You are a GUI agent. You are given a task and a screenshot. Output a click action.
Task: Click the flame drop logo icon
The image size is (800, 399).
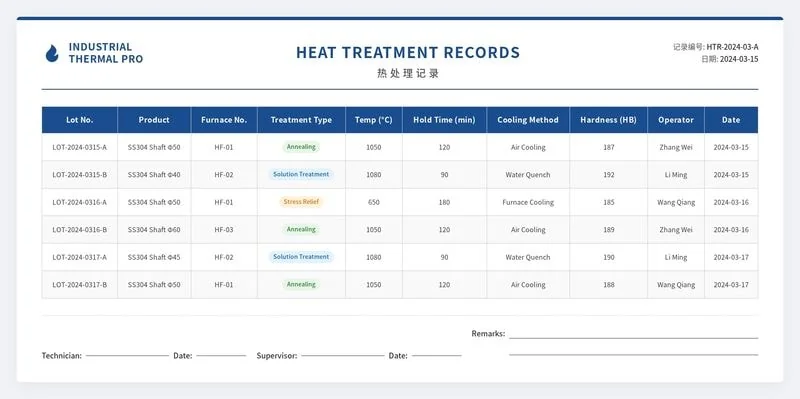52,54
